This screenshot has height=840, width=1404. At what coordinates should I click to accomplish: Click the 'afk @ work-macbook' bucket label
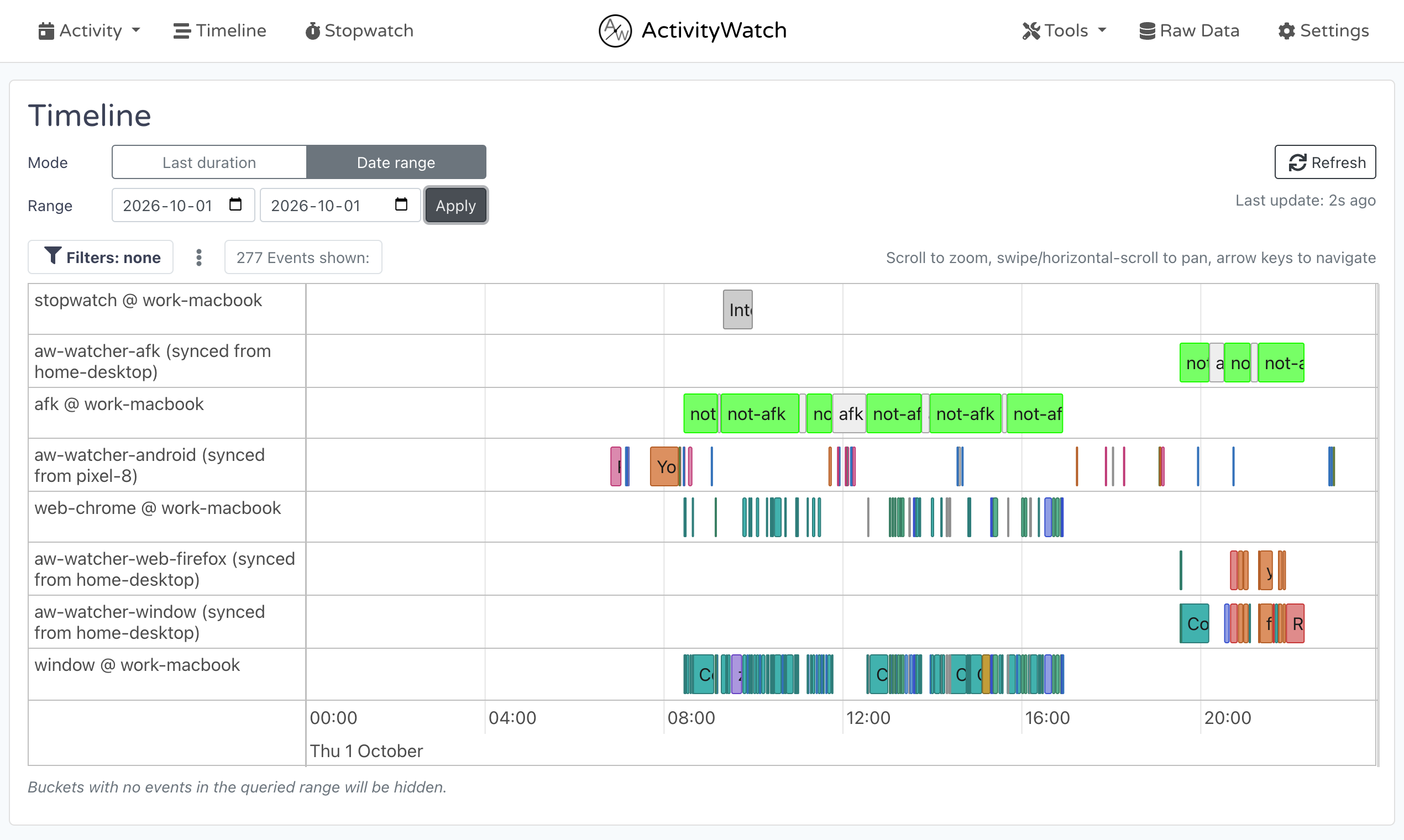(119, 404)
